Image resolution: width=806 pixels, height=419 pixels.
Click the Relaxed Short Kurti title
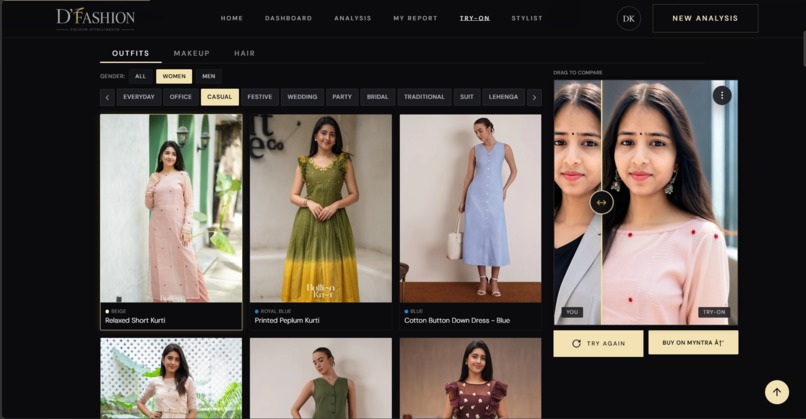click(x=135, y=320)
